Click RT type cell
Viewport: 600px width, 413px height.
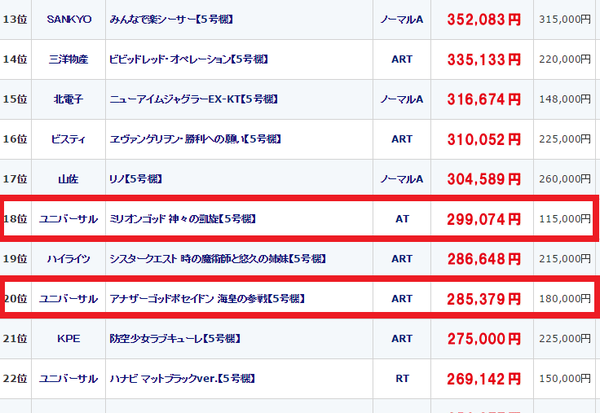pos(402,378)
